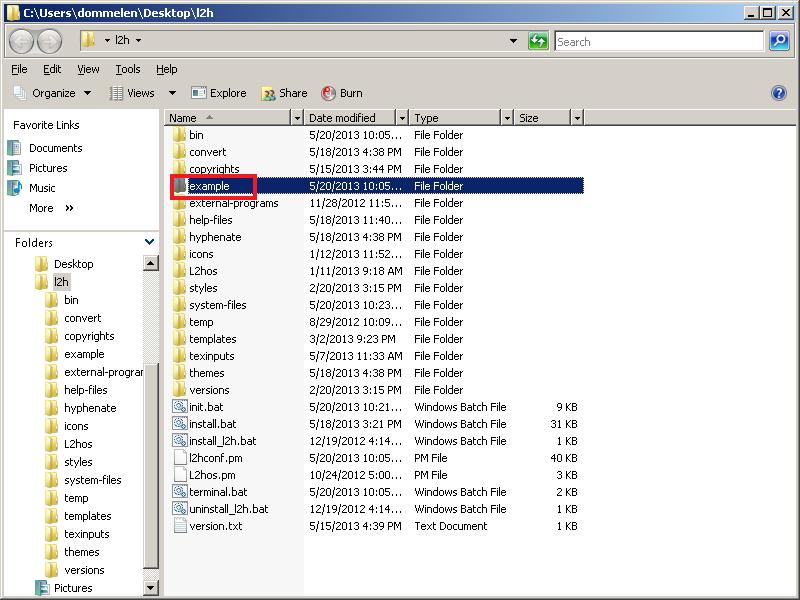Click the convert folder in file list
The width and height of the screenshot is (800, 600).
click(x=207, y=152)
